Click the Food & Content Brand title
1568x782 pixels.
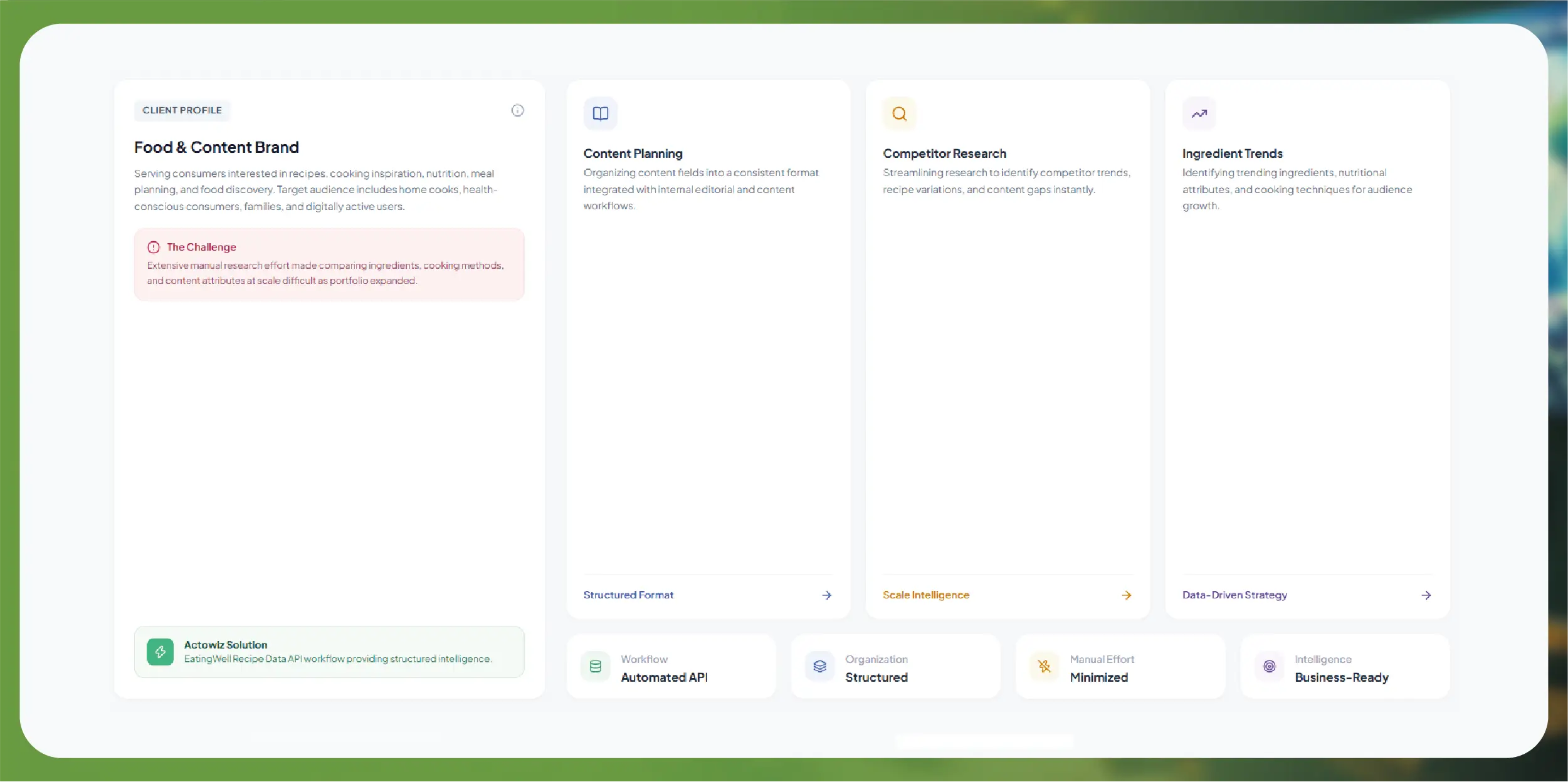[x=216, y=147]
